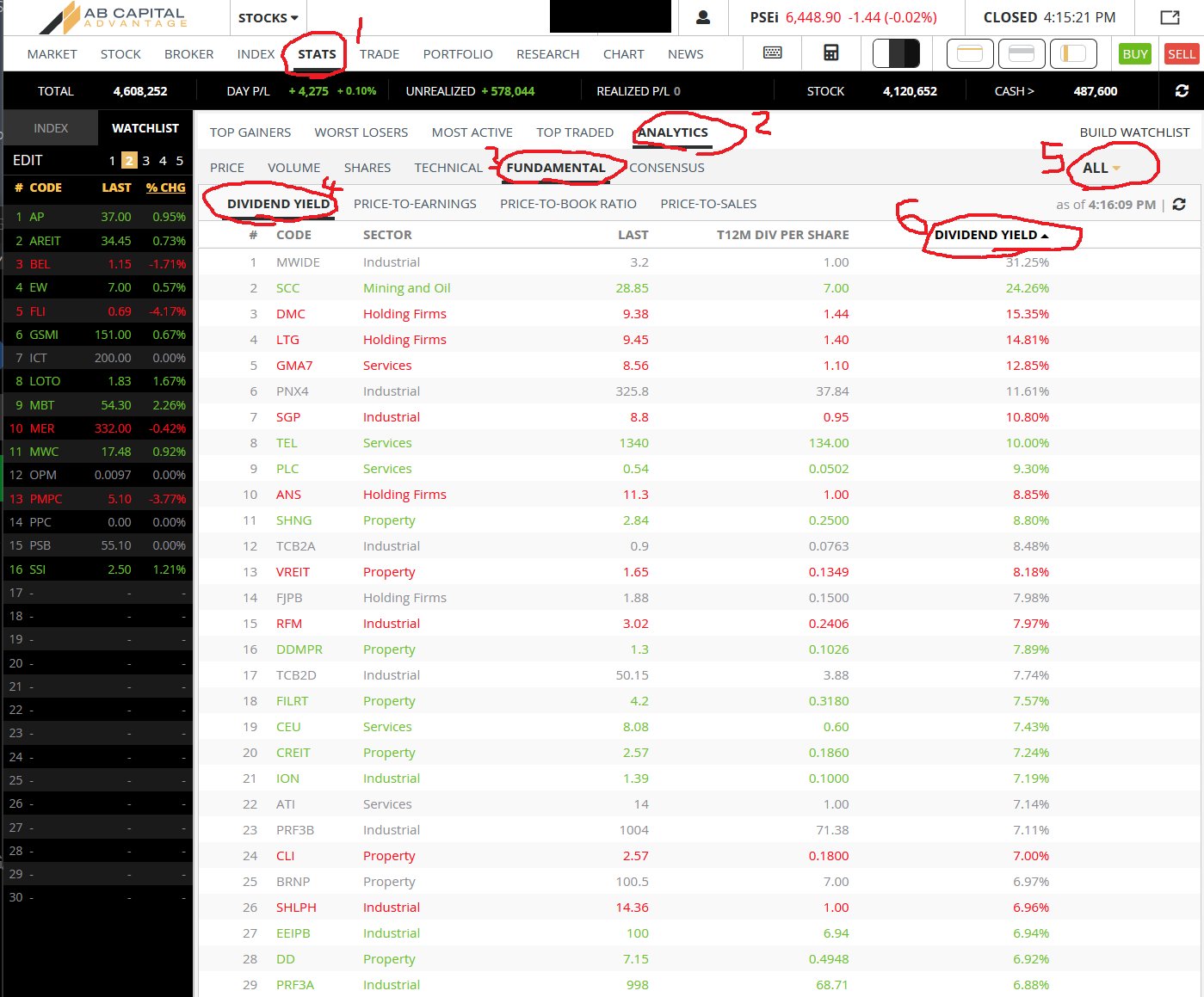This screenshot has height=997, width=1204.
Task: Open the BUILD WATCHLIST link
Action: tap(1135, 132)
